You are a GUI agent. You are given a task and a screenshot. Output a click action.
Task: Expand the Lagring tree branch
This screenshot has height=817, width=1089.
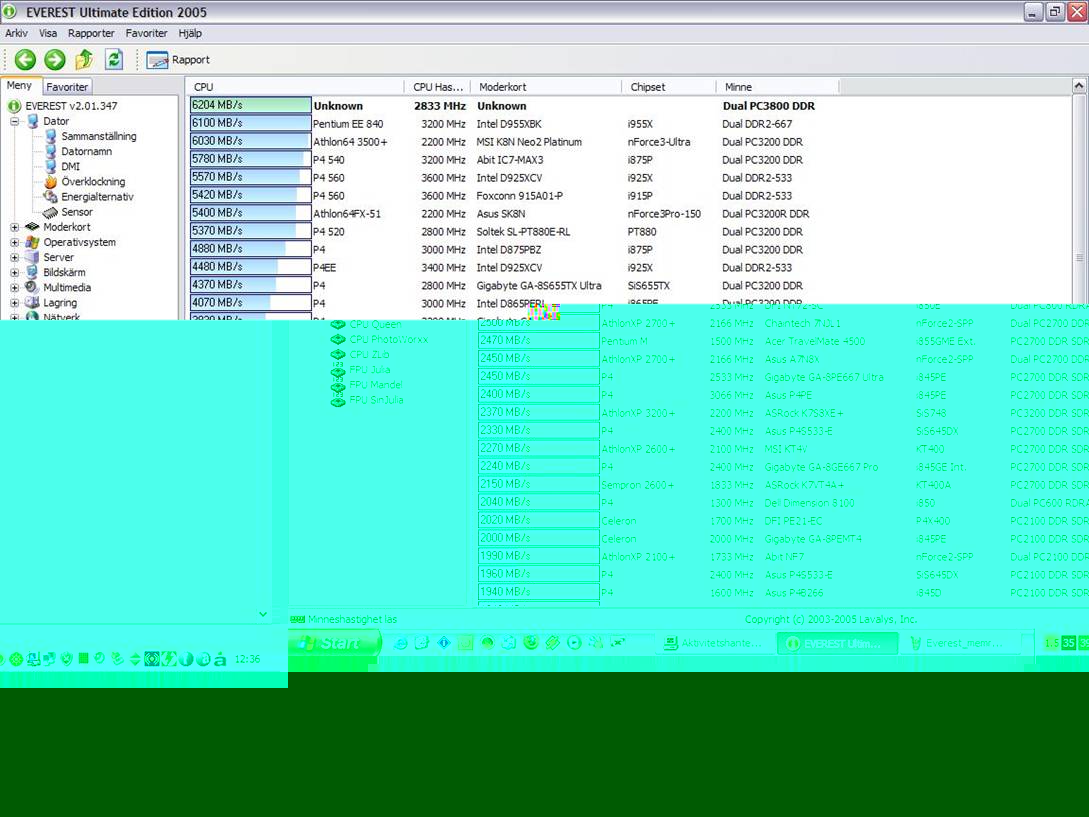15,303
